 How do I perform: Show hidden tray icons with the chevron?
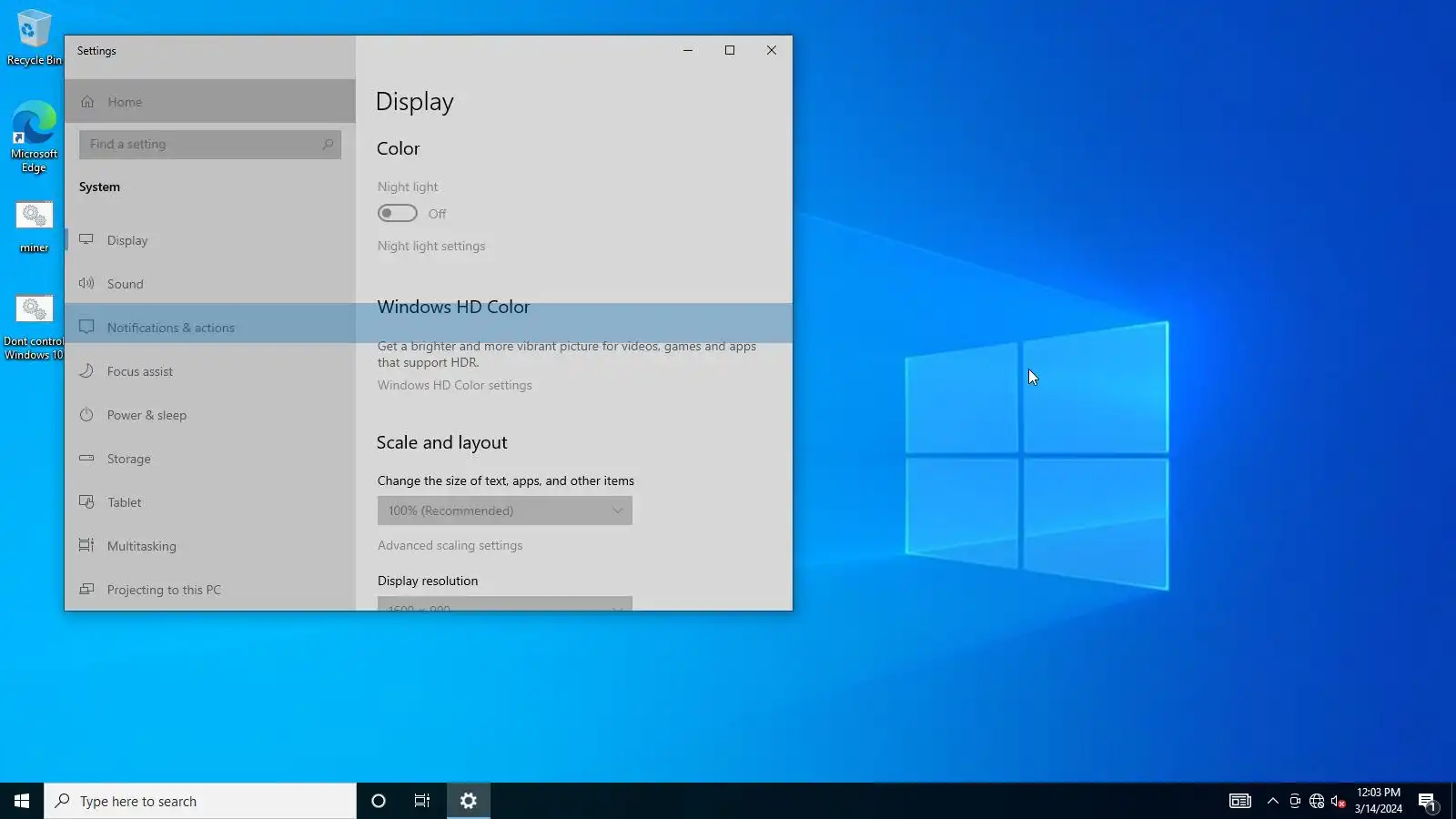click(x=1273, y=801)
